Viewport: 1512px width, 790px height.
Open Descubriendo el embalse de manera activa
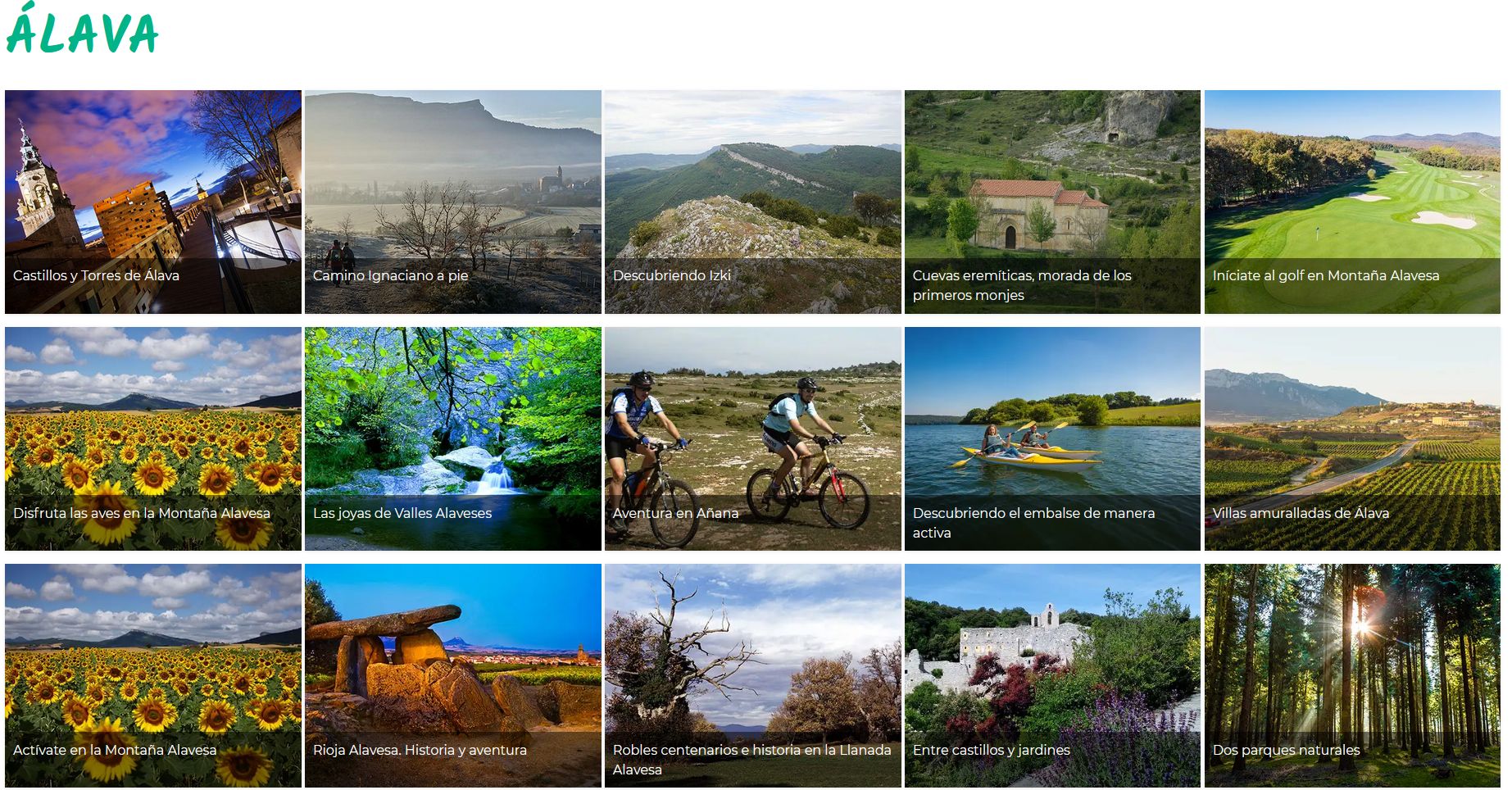click(1053, 439)
